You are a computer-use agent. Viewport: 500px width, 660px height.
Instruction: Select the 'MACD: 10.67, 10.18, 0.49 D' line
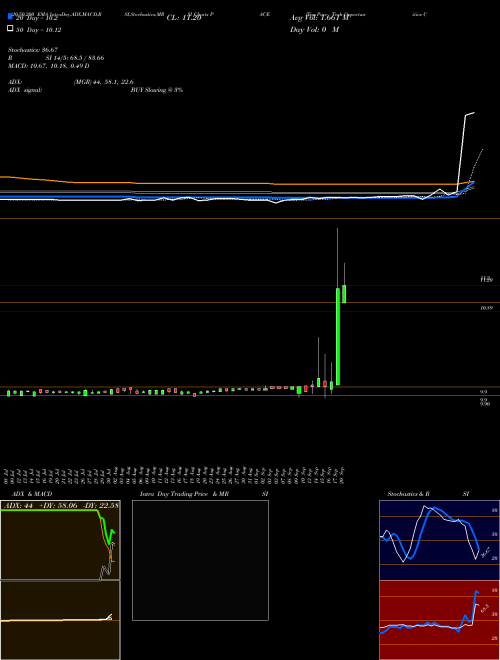pos(48,66)
